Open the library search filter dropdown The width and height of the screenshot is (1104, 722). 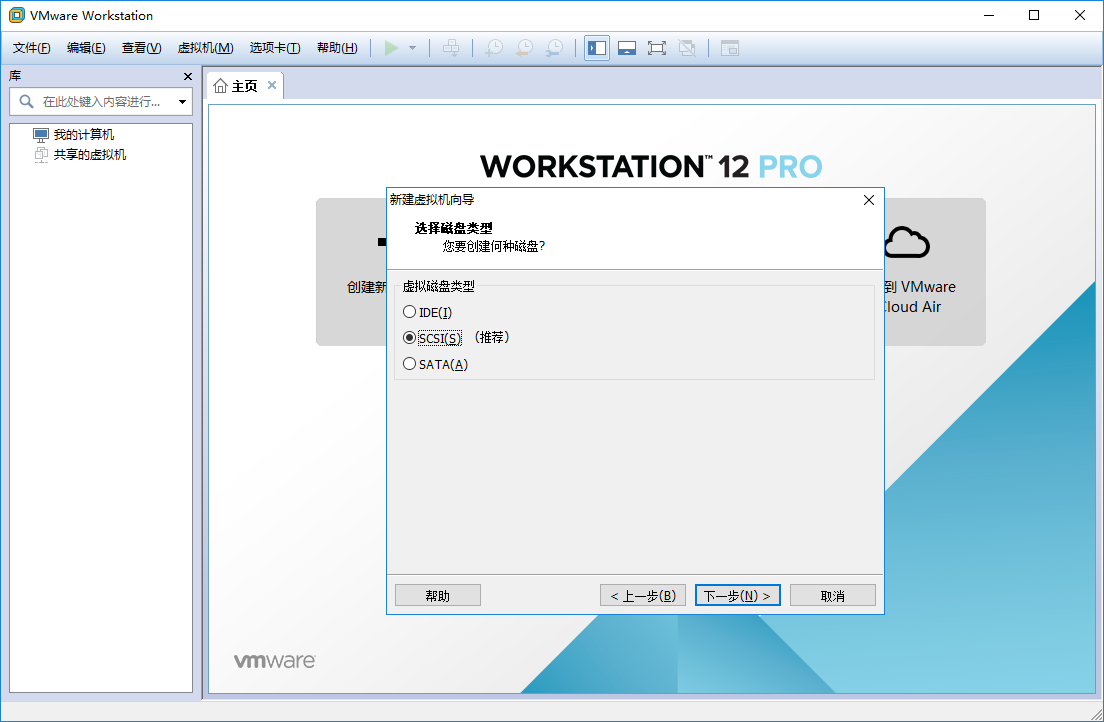182,101
